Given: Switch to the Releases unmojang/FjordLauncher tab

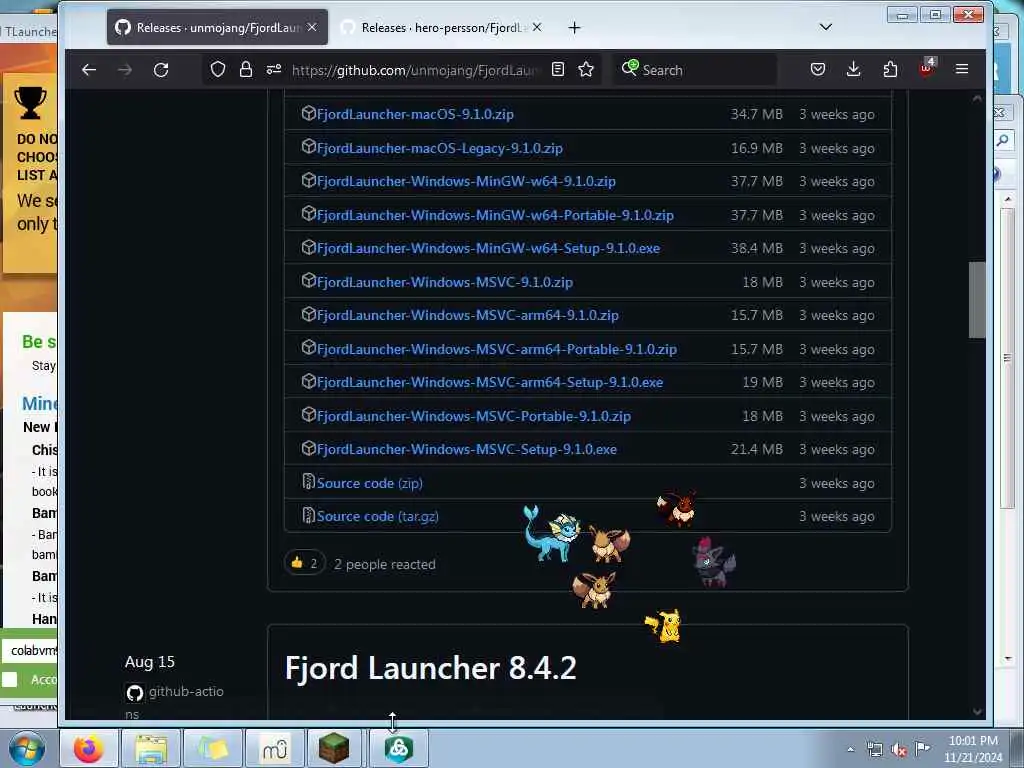Looking at the screenshot, I should [x=217, y=27].
